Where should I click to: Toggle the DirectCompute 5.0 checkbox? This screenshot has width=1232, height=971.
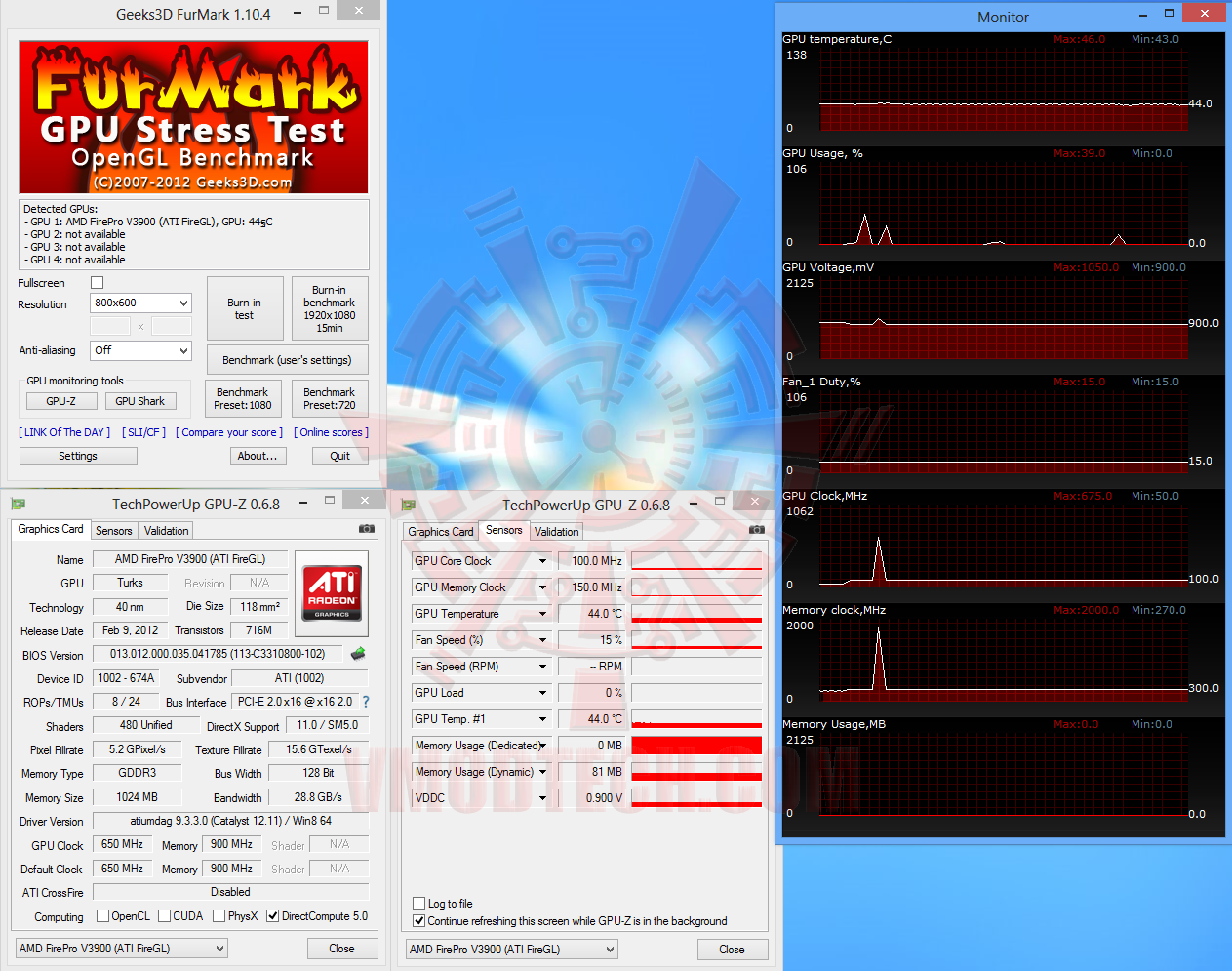coord(273,916)
